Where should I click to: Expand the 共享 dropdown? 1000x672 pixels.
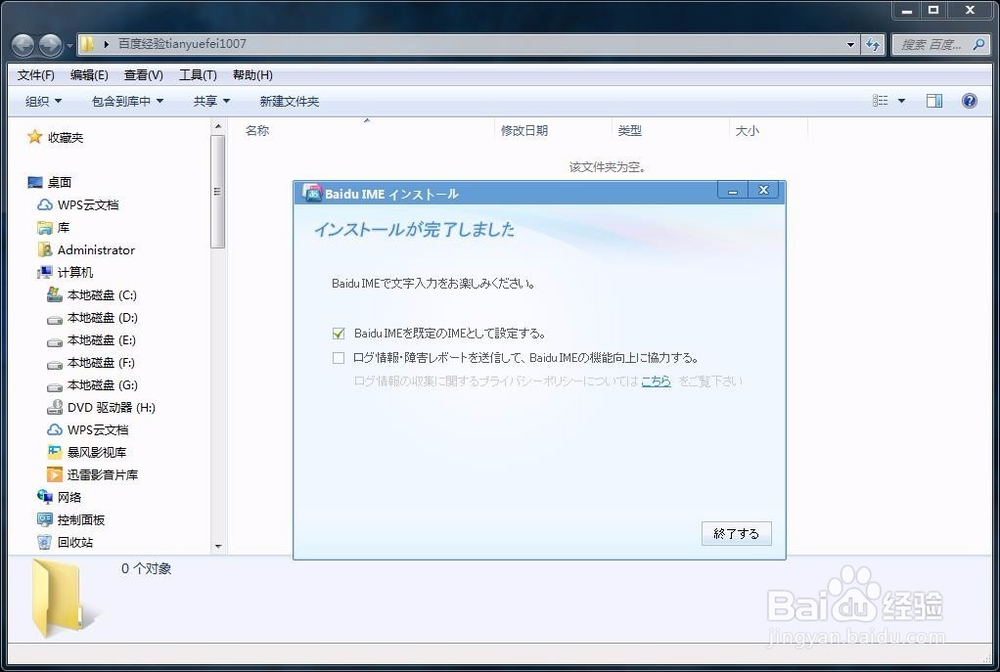click(x=212, y=101)
